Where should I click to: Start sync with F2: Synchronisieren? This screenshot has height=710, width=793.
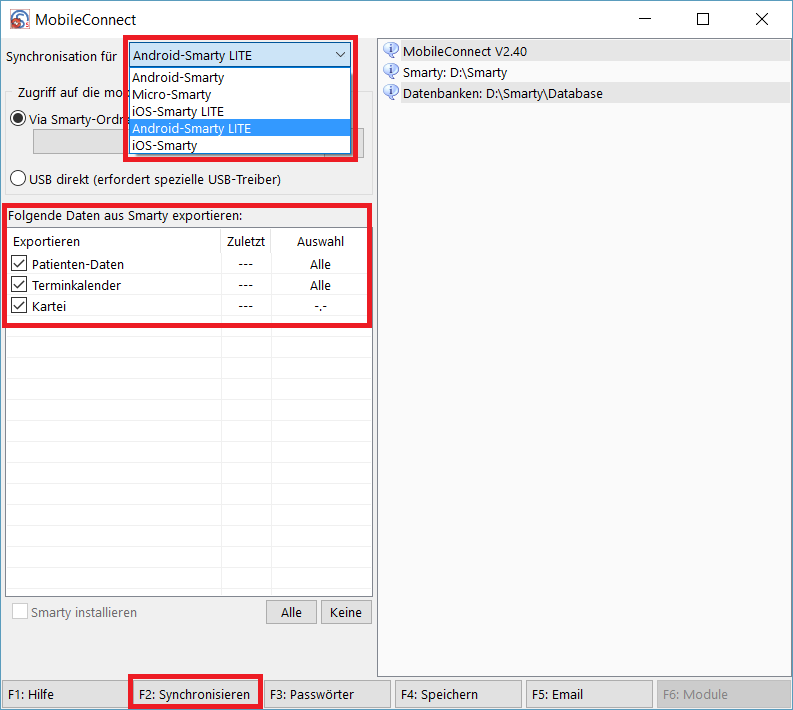(x=195, y=694)
